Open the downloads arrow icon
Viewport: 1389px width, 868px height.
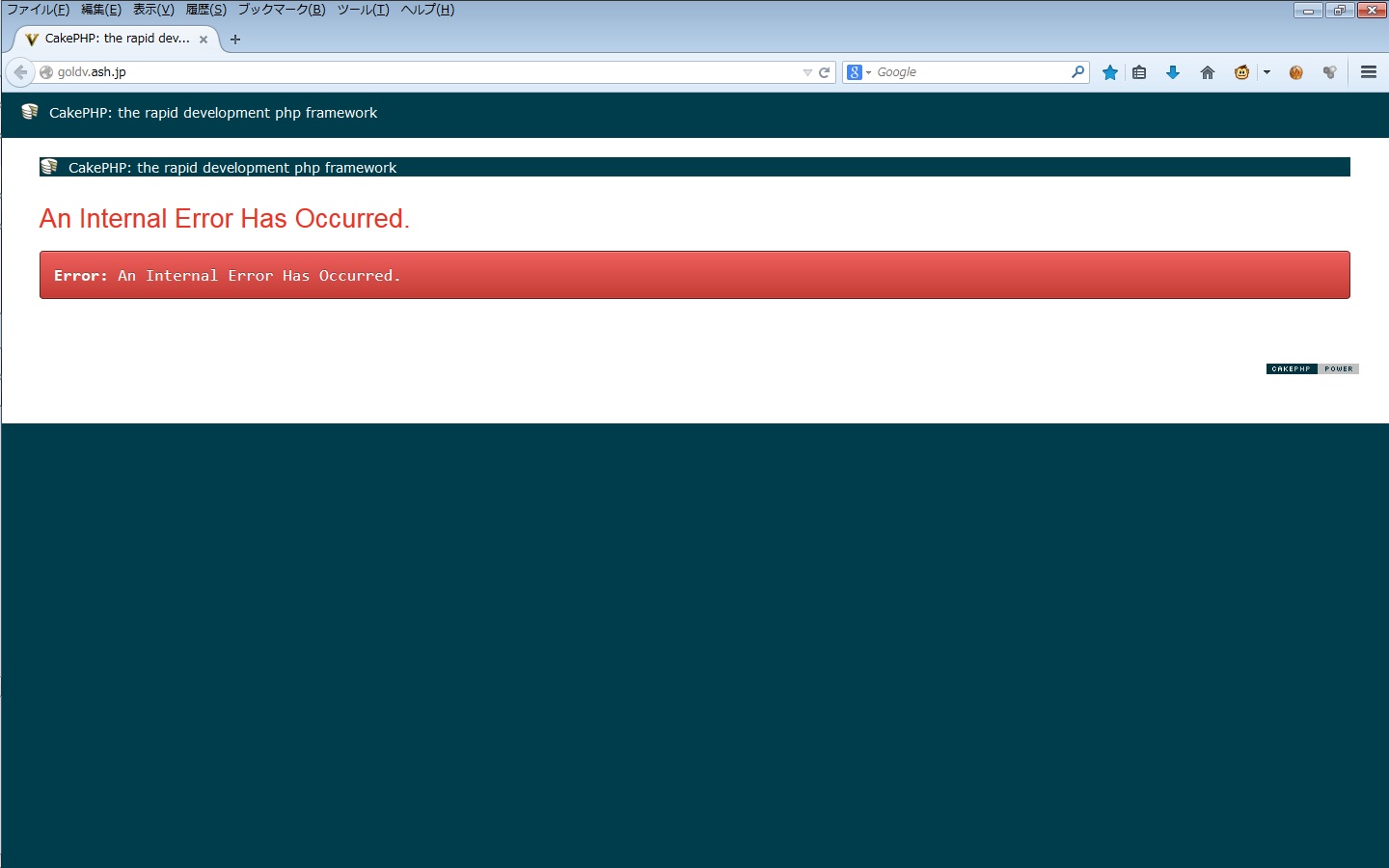coord(1173,72)
